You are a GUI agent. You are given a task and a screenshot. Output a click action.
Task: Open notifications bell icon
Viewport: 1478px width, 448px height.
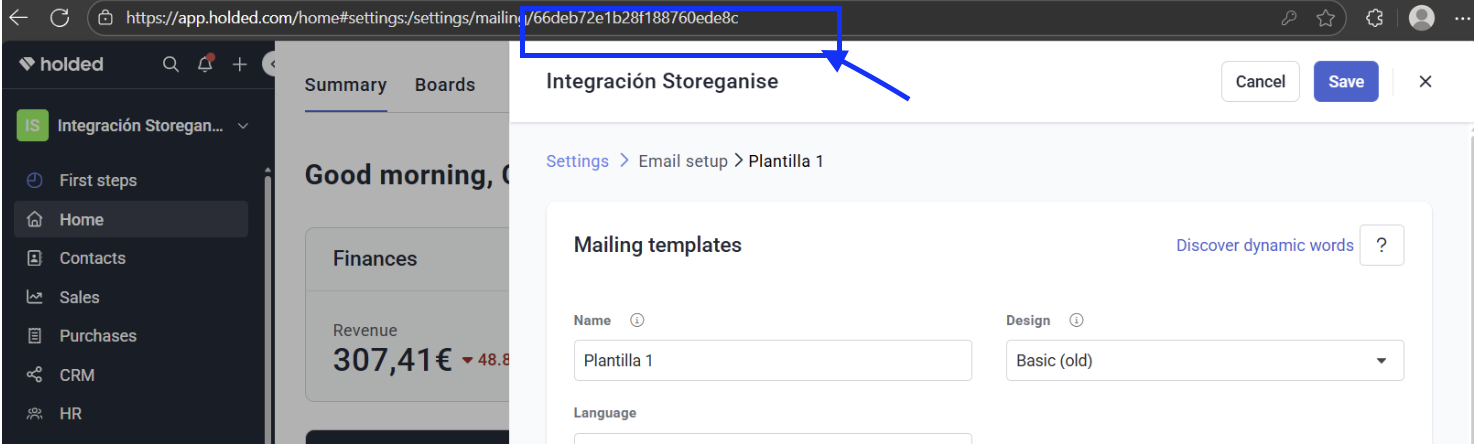tap(205, 64)
